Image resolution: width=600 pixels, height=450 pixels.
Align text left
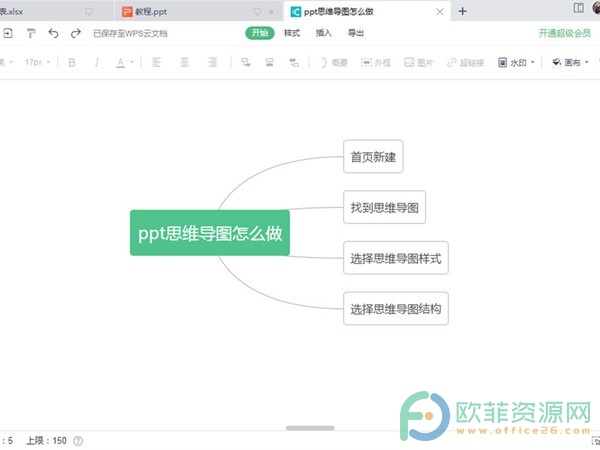point(156,62)
